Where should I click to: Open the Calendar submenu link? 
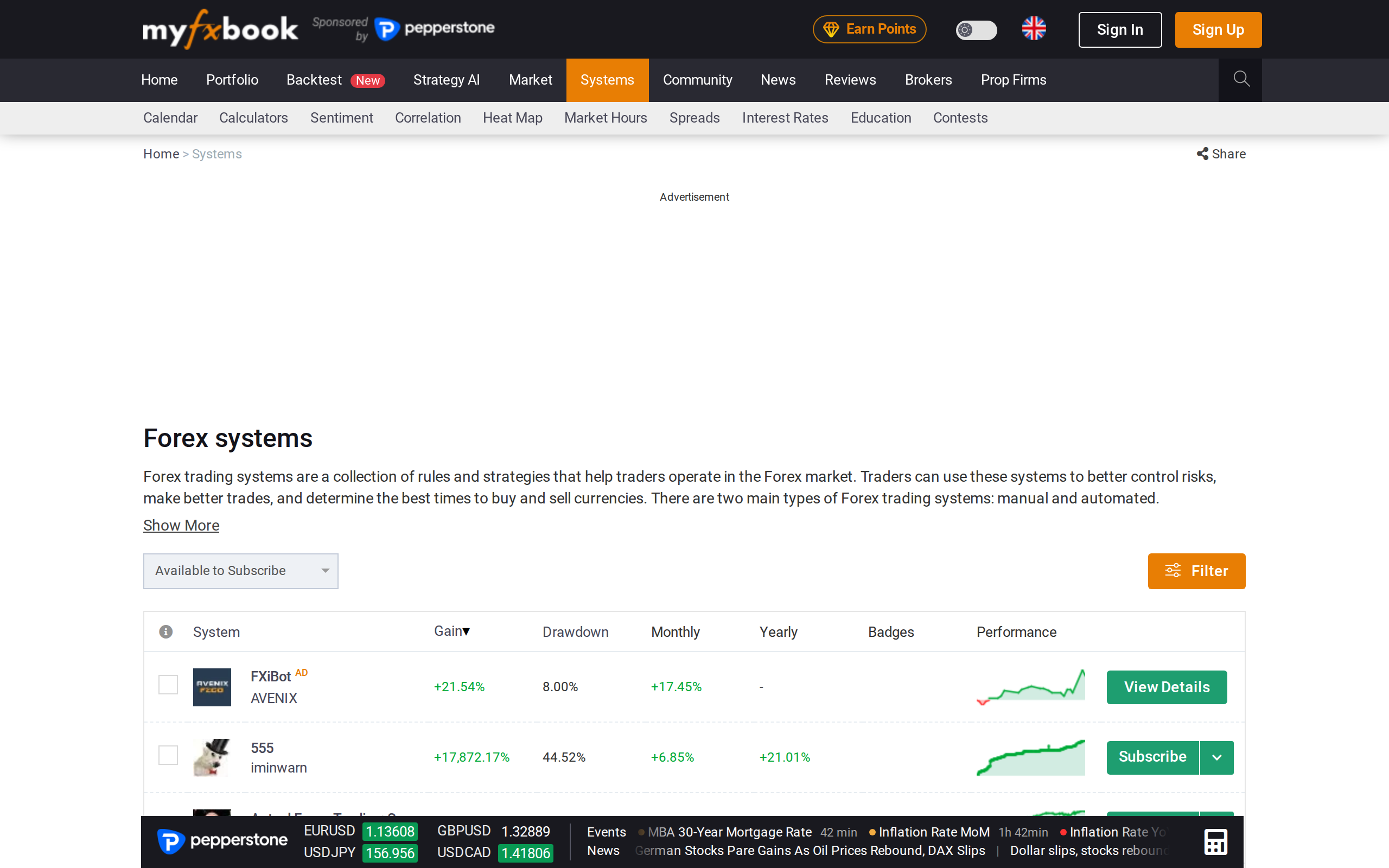tap(170, 118)
